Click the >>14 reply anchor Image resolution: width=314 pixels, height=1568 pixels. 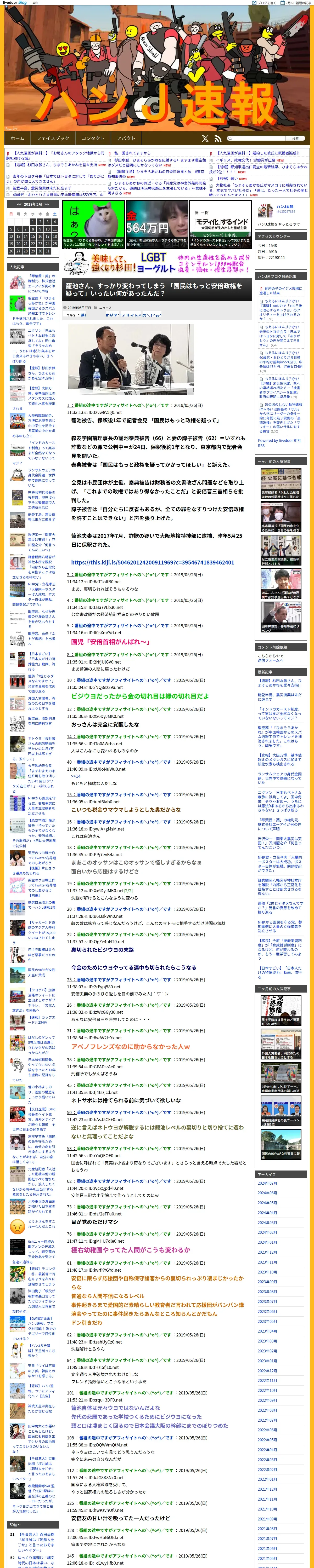click(x=76, y=776)
